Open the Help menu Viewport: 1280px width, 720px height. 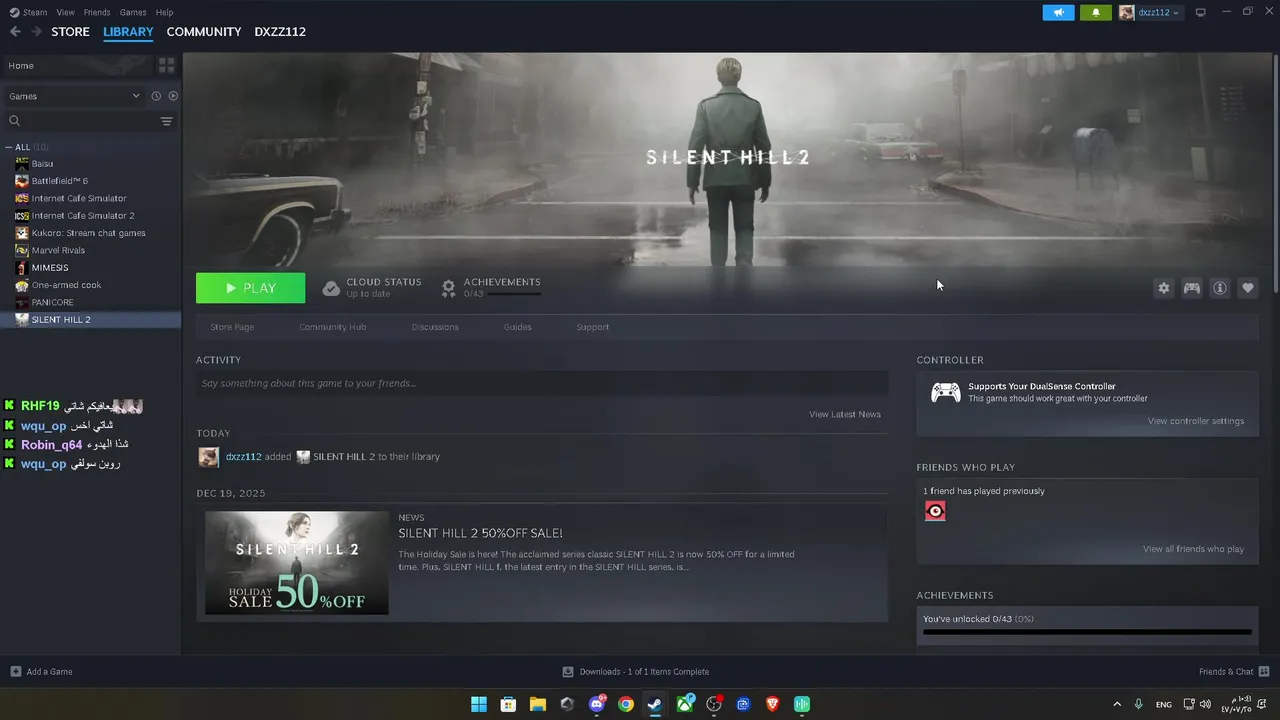pos(165,12)
